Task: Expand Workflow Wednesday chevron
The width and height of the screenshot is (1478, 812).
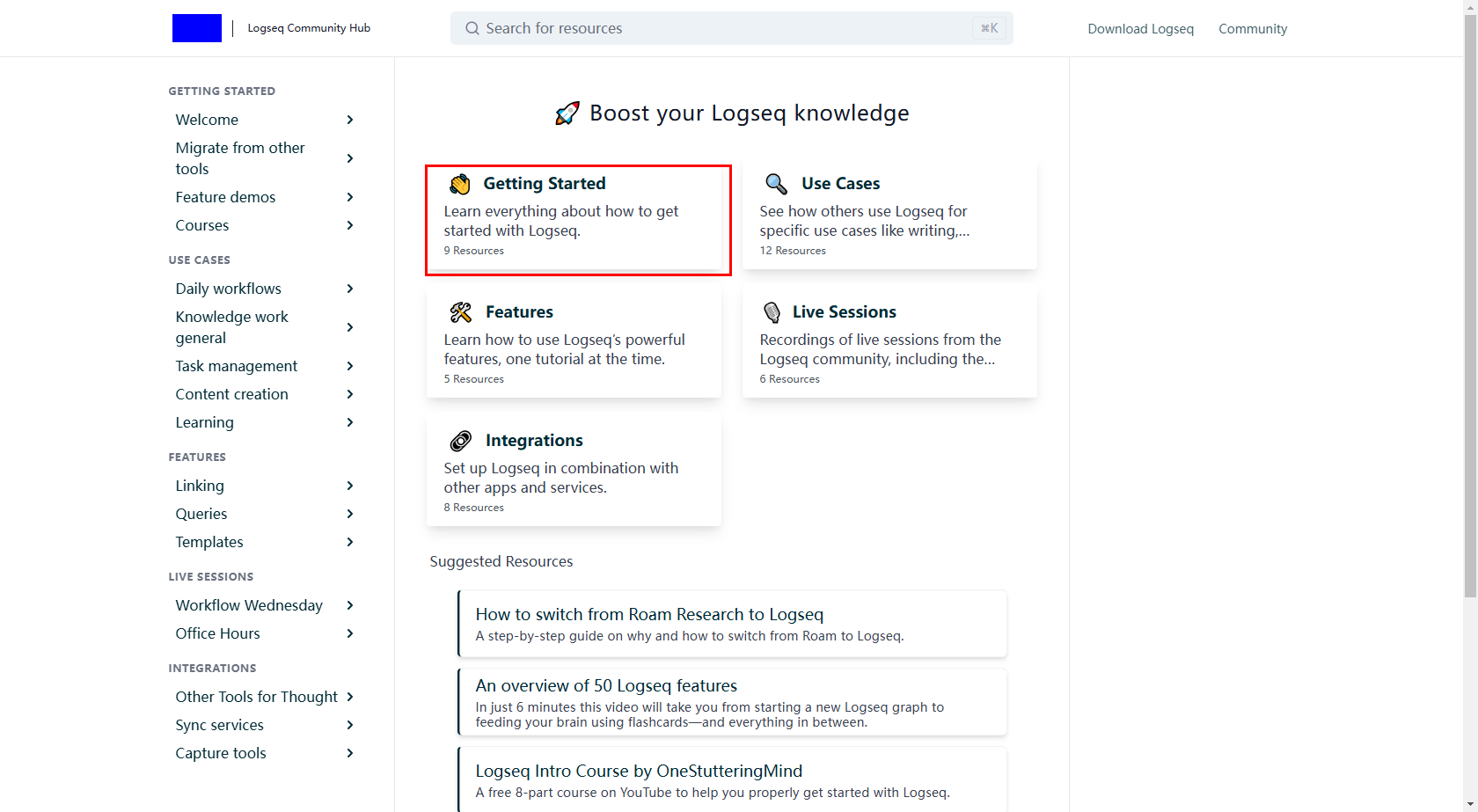Action: 350,605
